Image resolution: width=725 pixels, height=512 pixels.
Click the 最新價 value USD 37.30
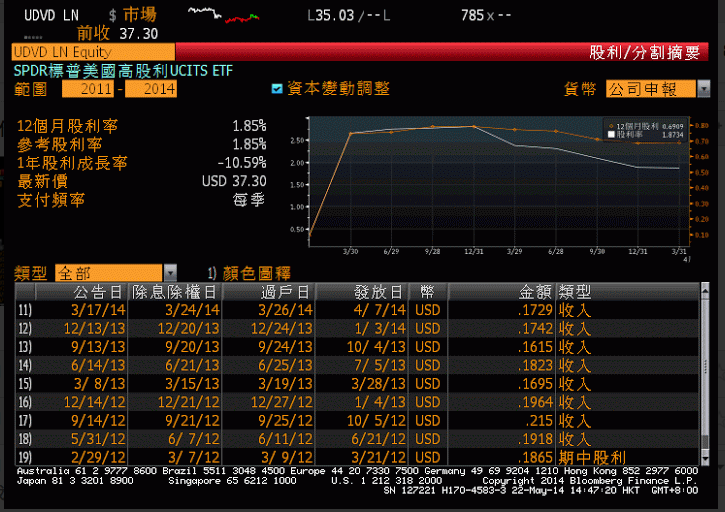coord(234,181)
